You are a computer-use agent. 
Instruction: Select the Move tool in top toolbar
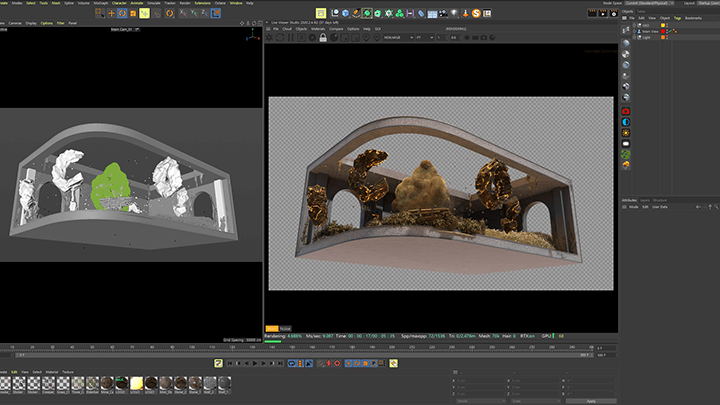tap(111, 13)
